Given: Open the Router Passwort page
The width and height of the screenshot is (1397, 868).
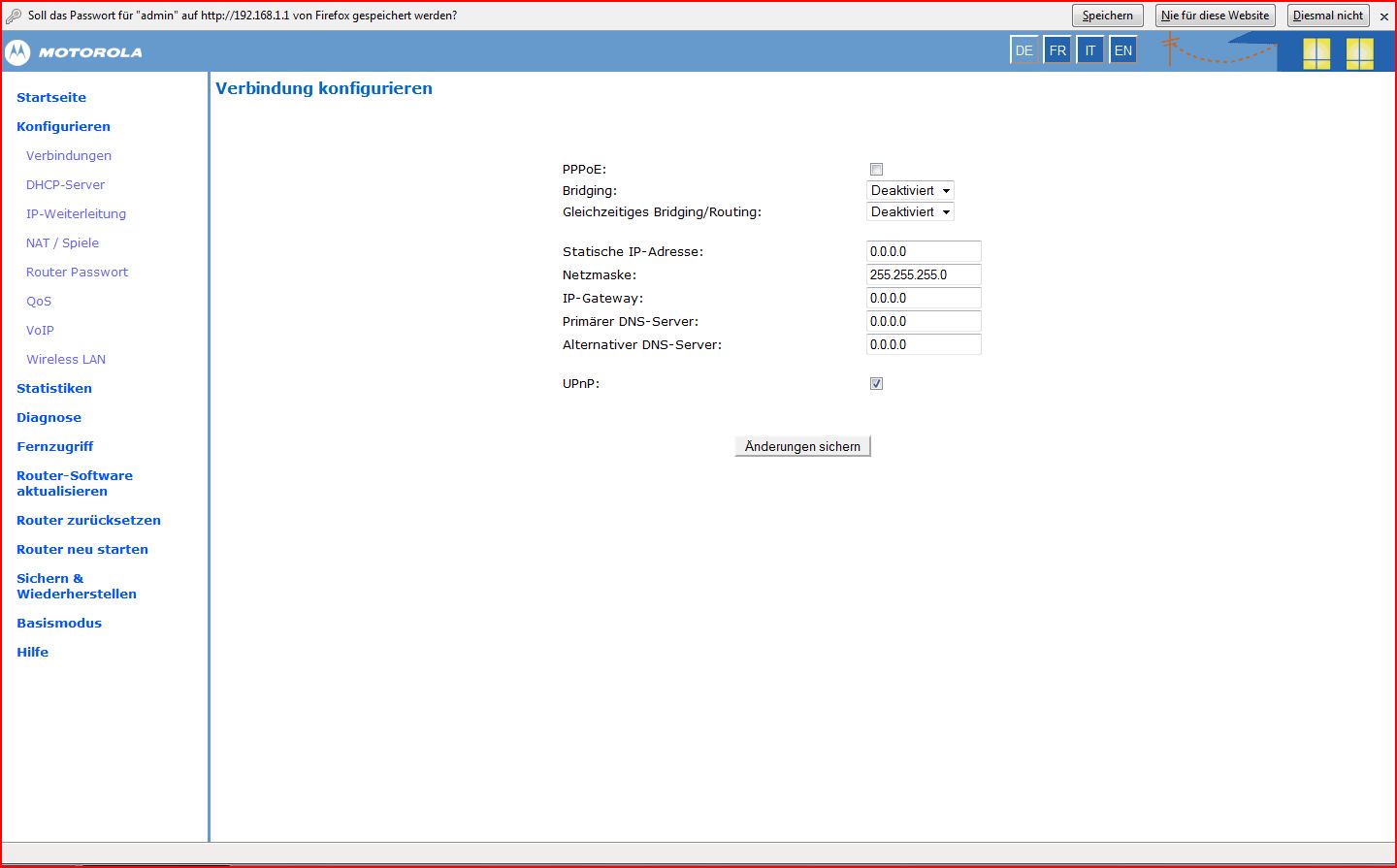Looking at the screenshot, I should click(77, 272).
